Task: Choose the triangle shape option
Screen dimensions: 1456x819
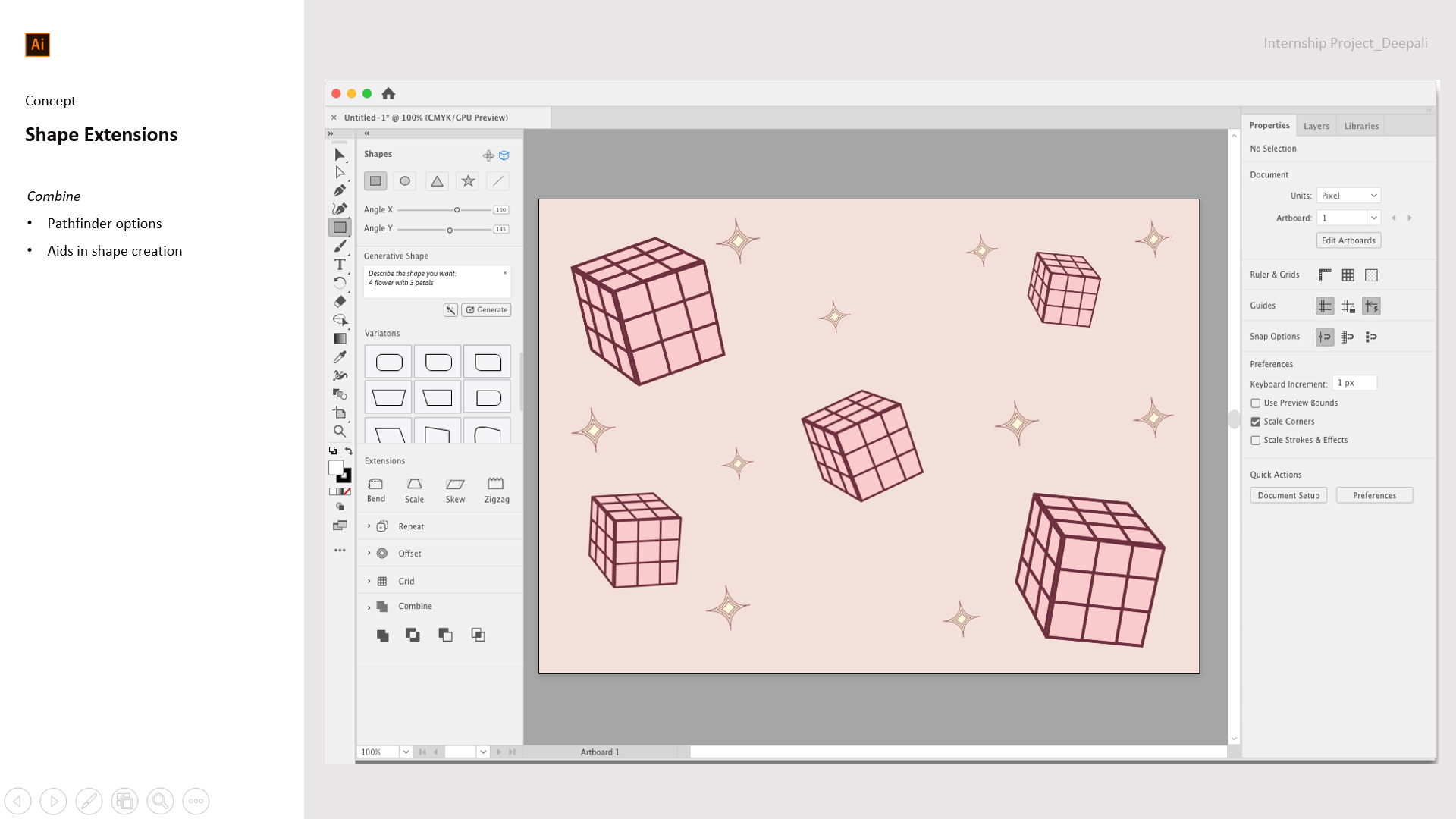Action: pyautogui.click(x=437, y=181)
